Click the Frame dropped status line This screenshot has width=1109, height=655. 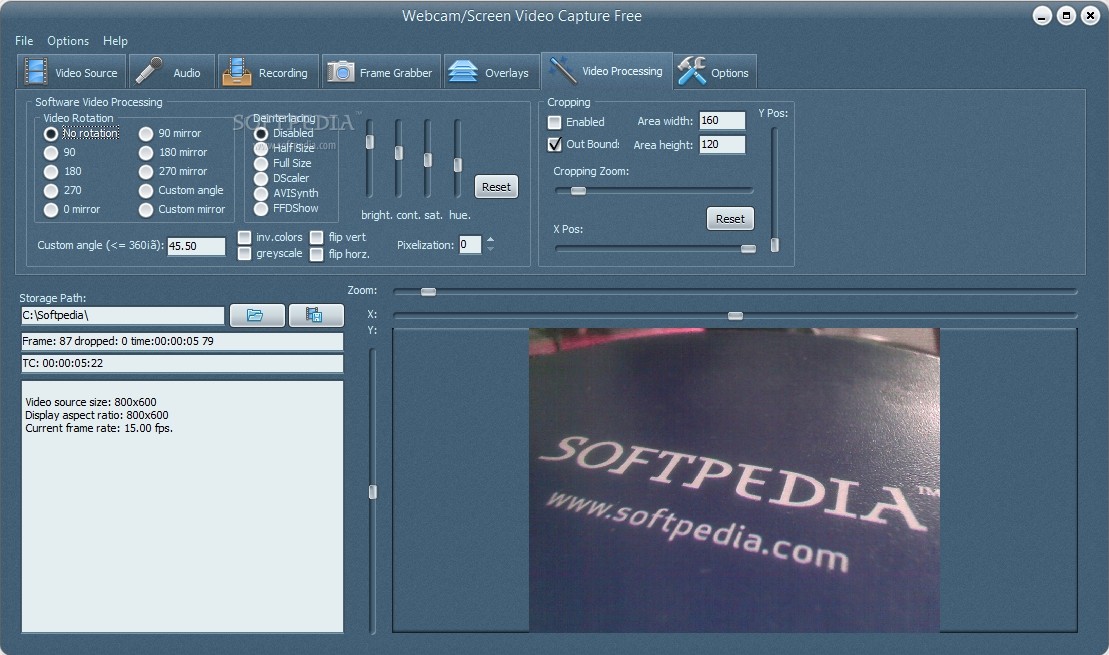pos(182,341)
